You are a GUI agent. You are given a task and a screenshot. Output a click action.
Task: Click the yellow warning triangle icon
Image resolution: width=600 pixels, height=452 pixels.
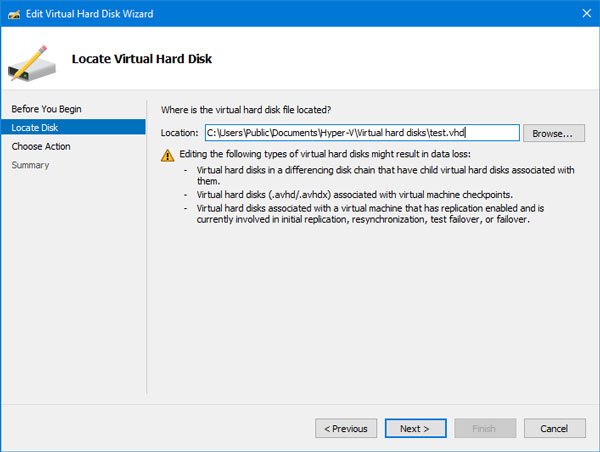[168, 155]
